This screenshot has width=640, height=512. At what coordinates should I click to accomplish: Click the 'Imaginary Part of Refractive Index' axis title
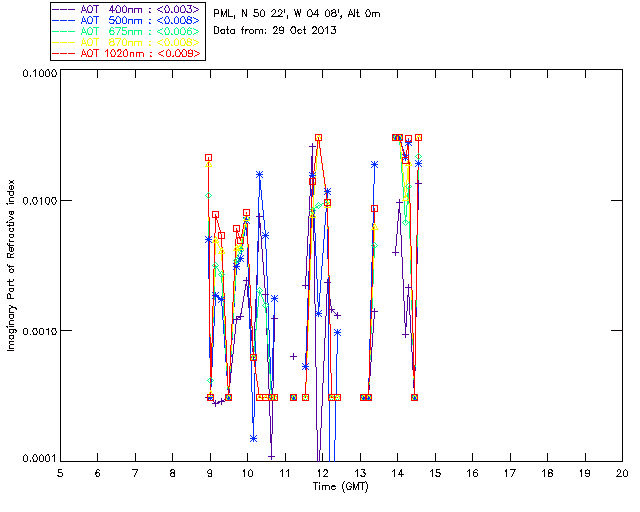pos(11,265)
